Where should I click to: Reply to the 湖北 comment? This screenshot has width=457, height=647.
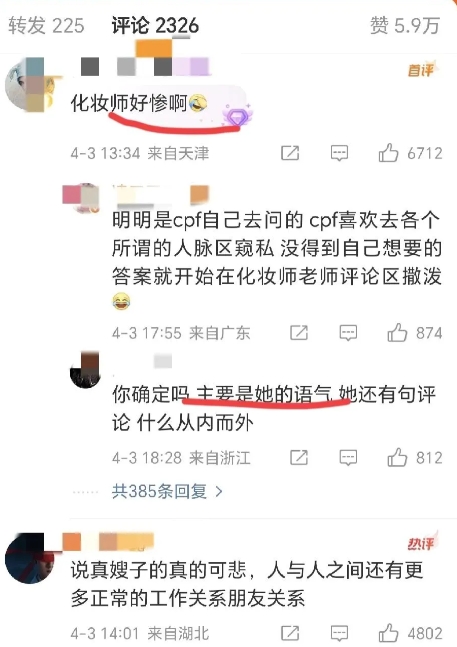[x=339, y=633]
